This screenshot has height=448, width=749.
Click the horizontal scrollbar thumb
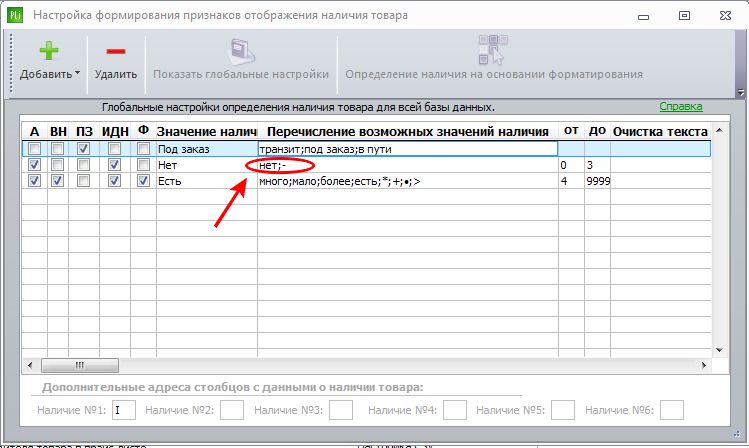click(x=80, y=365)
